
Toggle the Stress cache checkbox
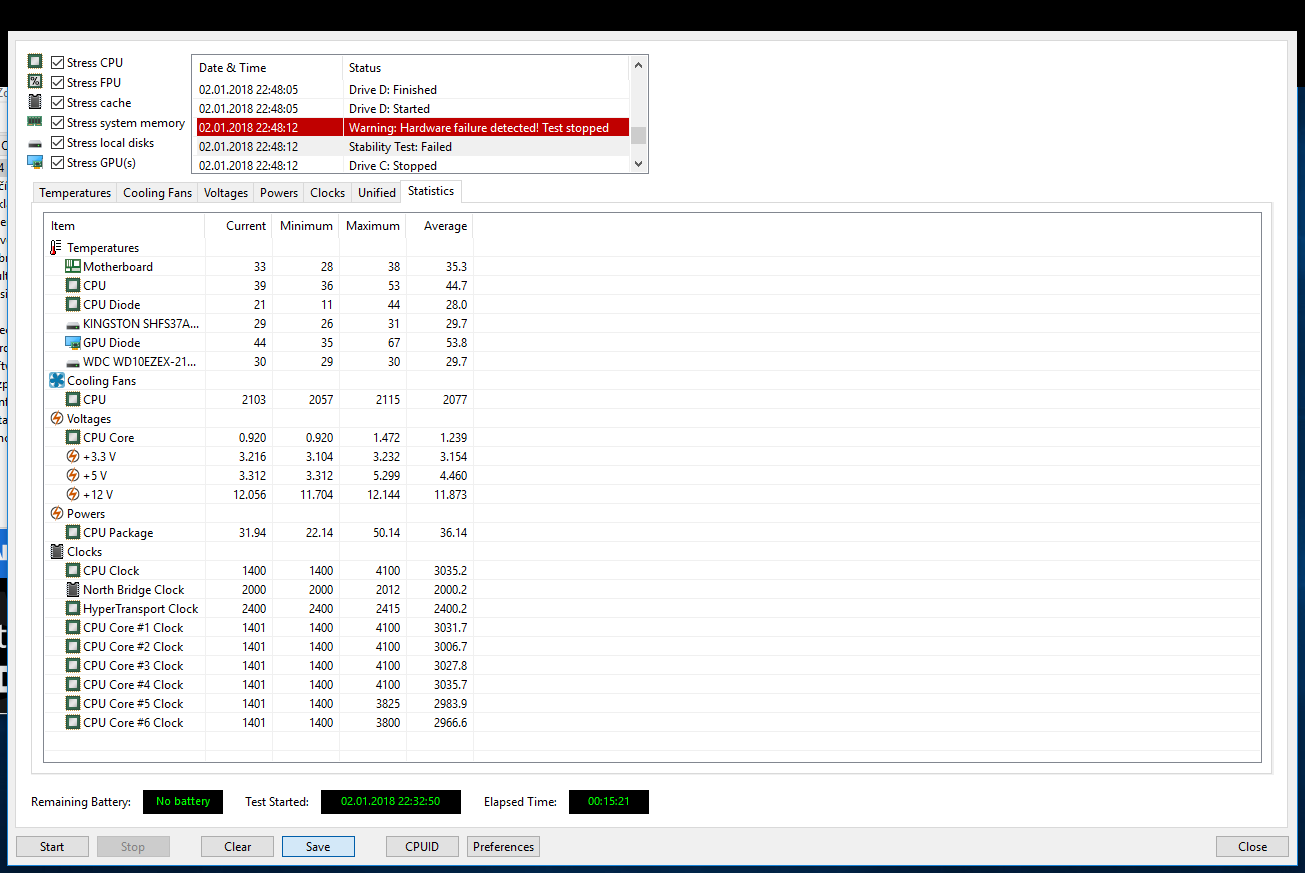point(58,102)
